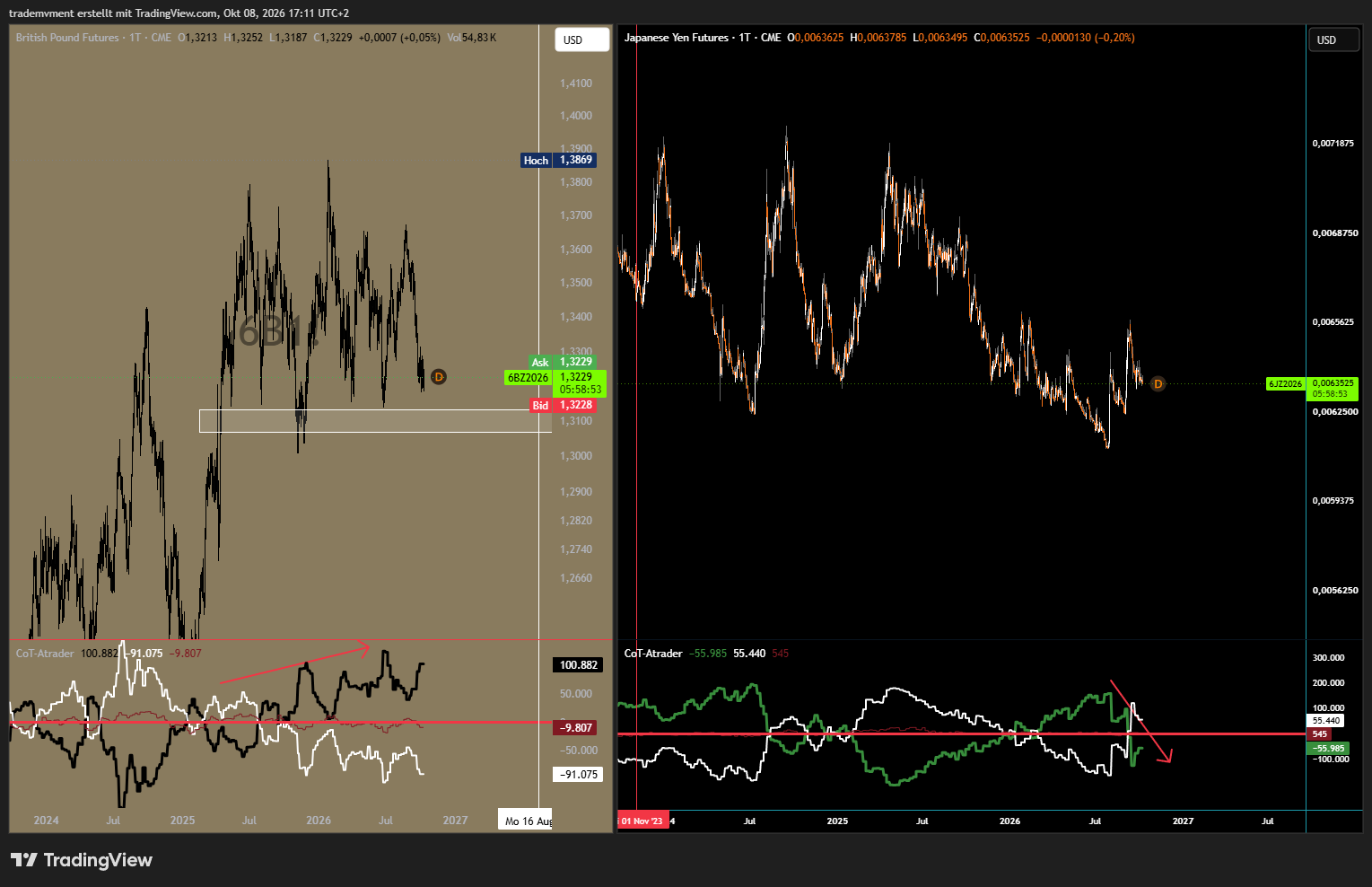Click the 1,2660 price axis label

(x=576, y=578)
